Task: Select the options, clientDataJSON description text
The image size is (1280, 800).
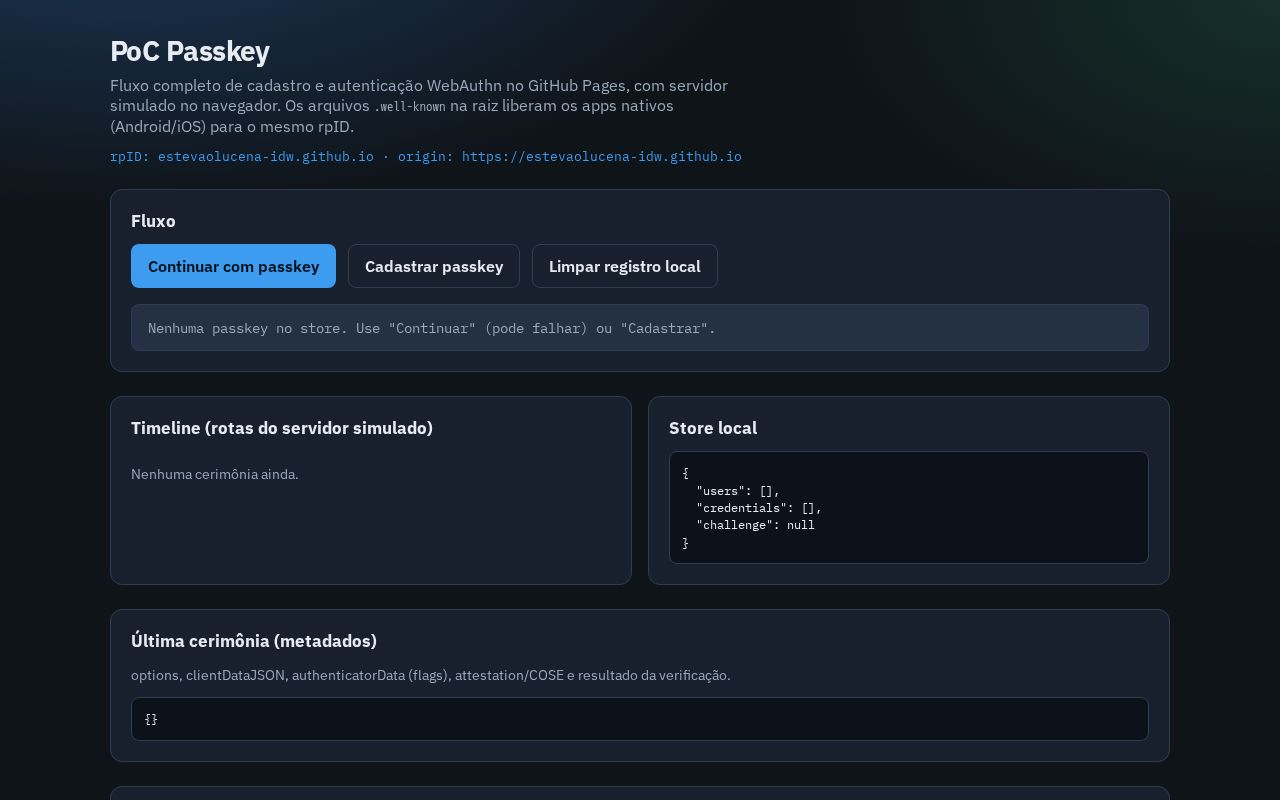Action: point(431,675)
